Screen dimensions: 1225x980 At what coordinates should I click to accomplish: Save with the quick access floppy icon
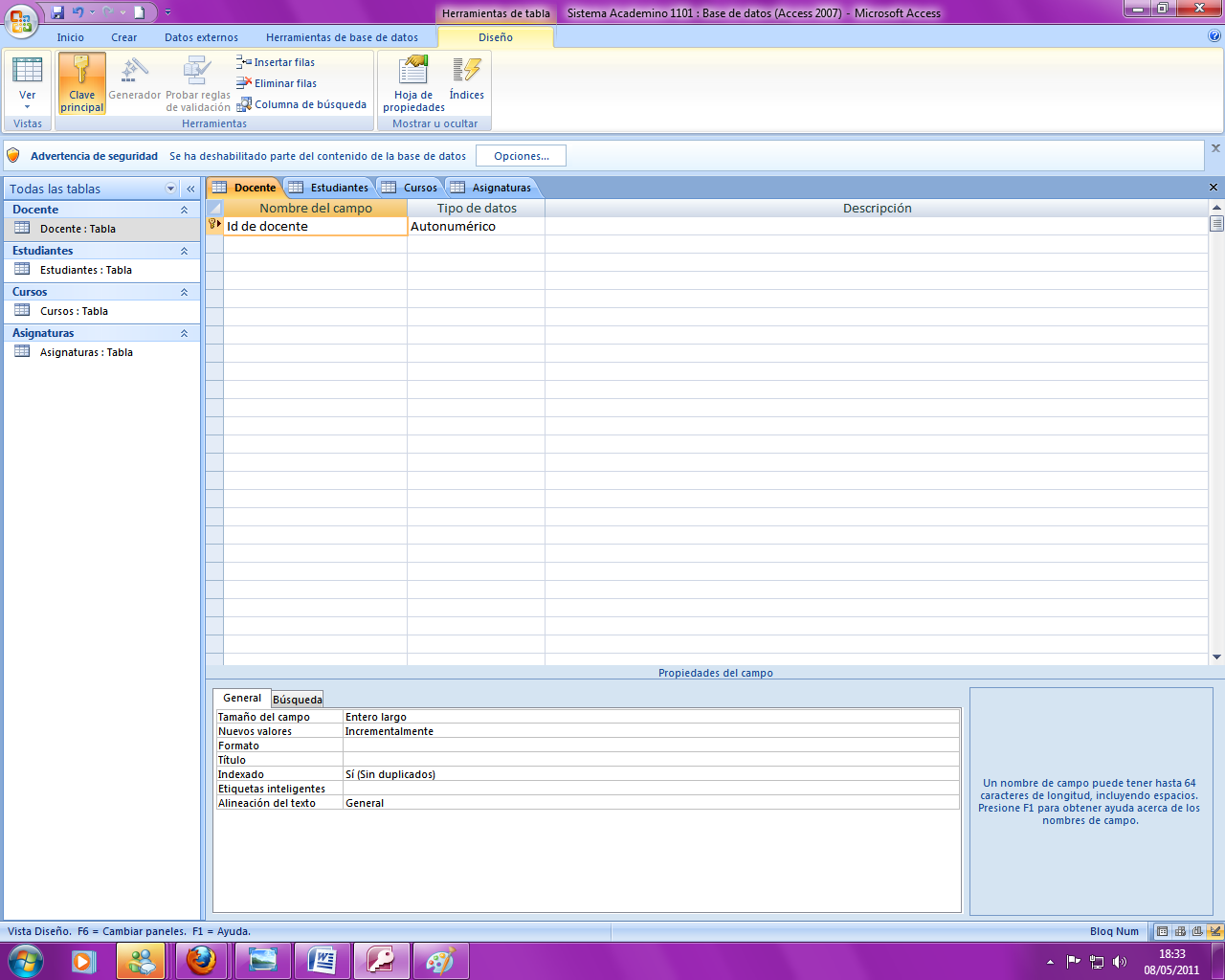click(57, 12)
